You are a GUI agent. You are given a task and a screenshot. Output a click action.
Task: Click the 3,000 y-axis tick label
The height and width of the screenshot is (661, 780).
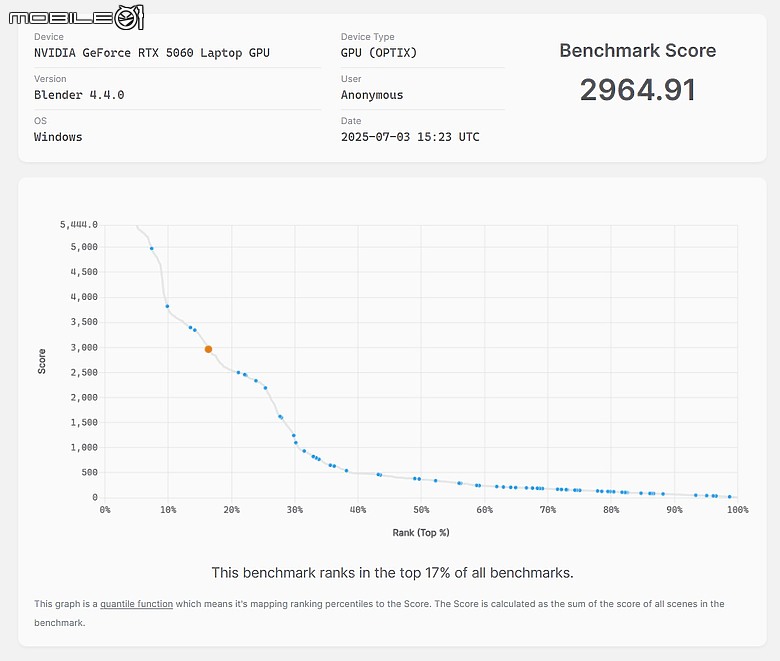click(x=84, y=347)
